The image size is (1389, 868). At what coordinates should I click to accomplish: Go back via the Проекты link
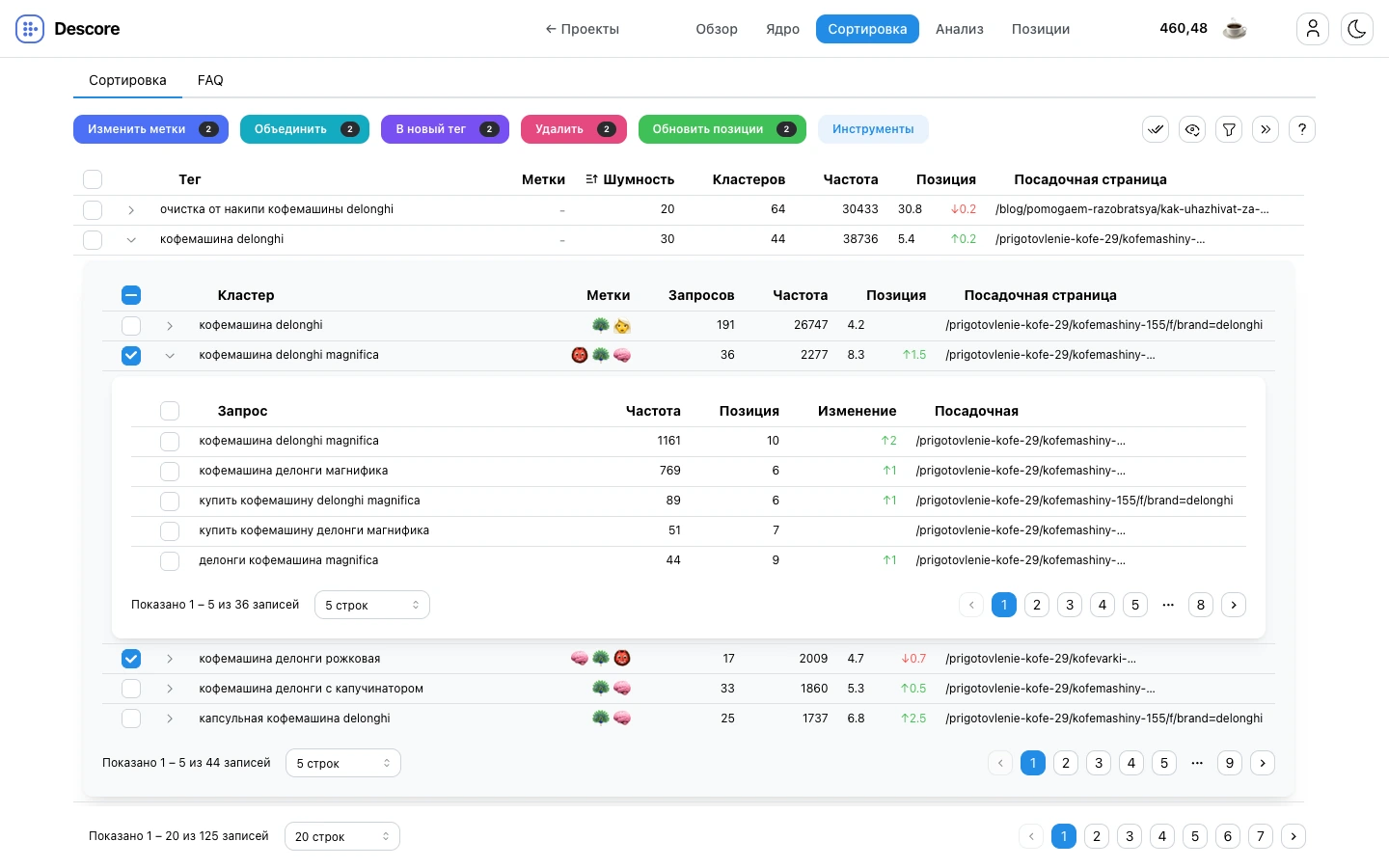click(x=583, y=29)
